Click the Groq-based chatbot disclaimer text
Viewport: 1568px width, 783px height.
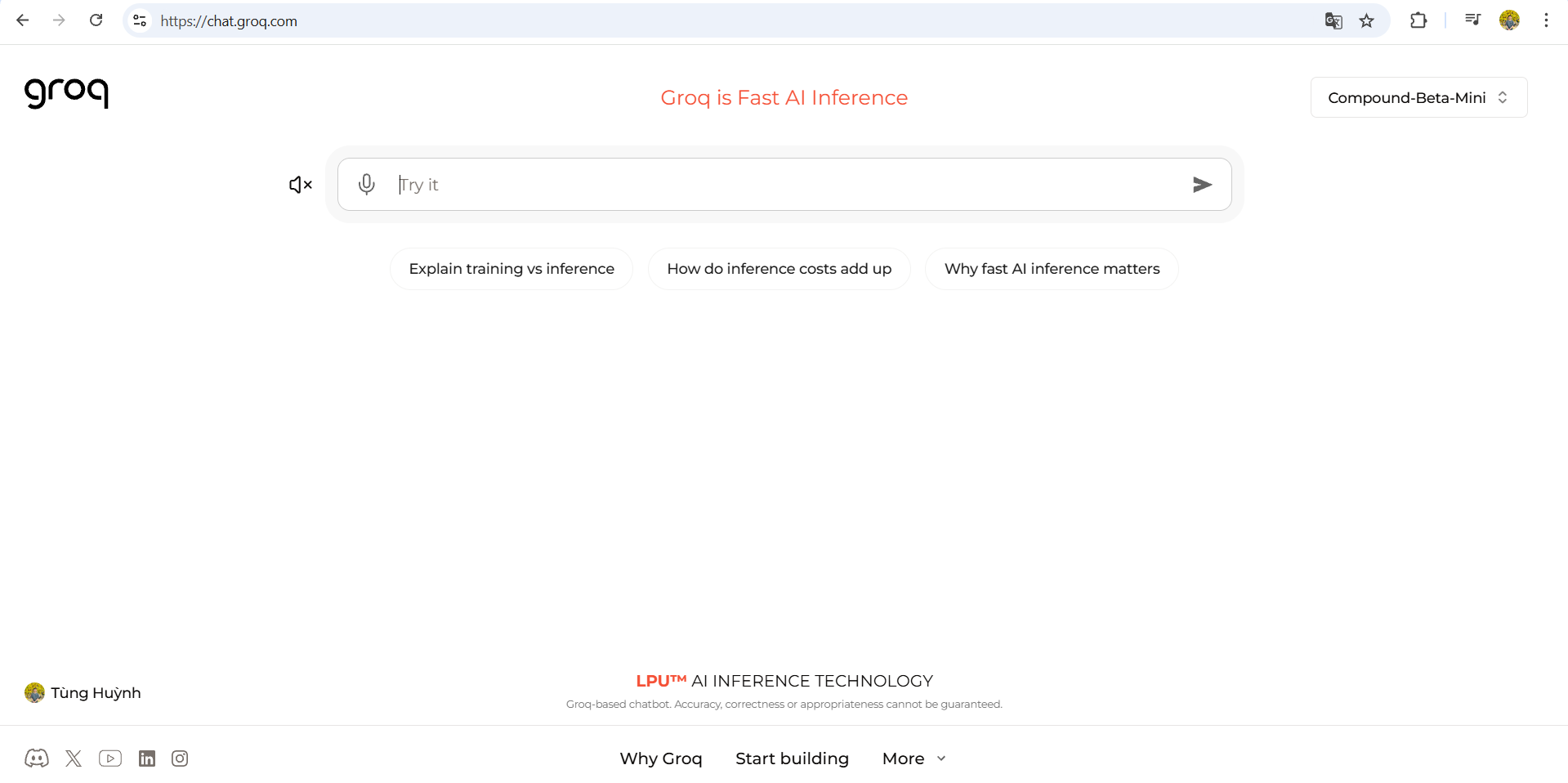click(x=784, y=705)
